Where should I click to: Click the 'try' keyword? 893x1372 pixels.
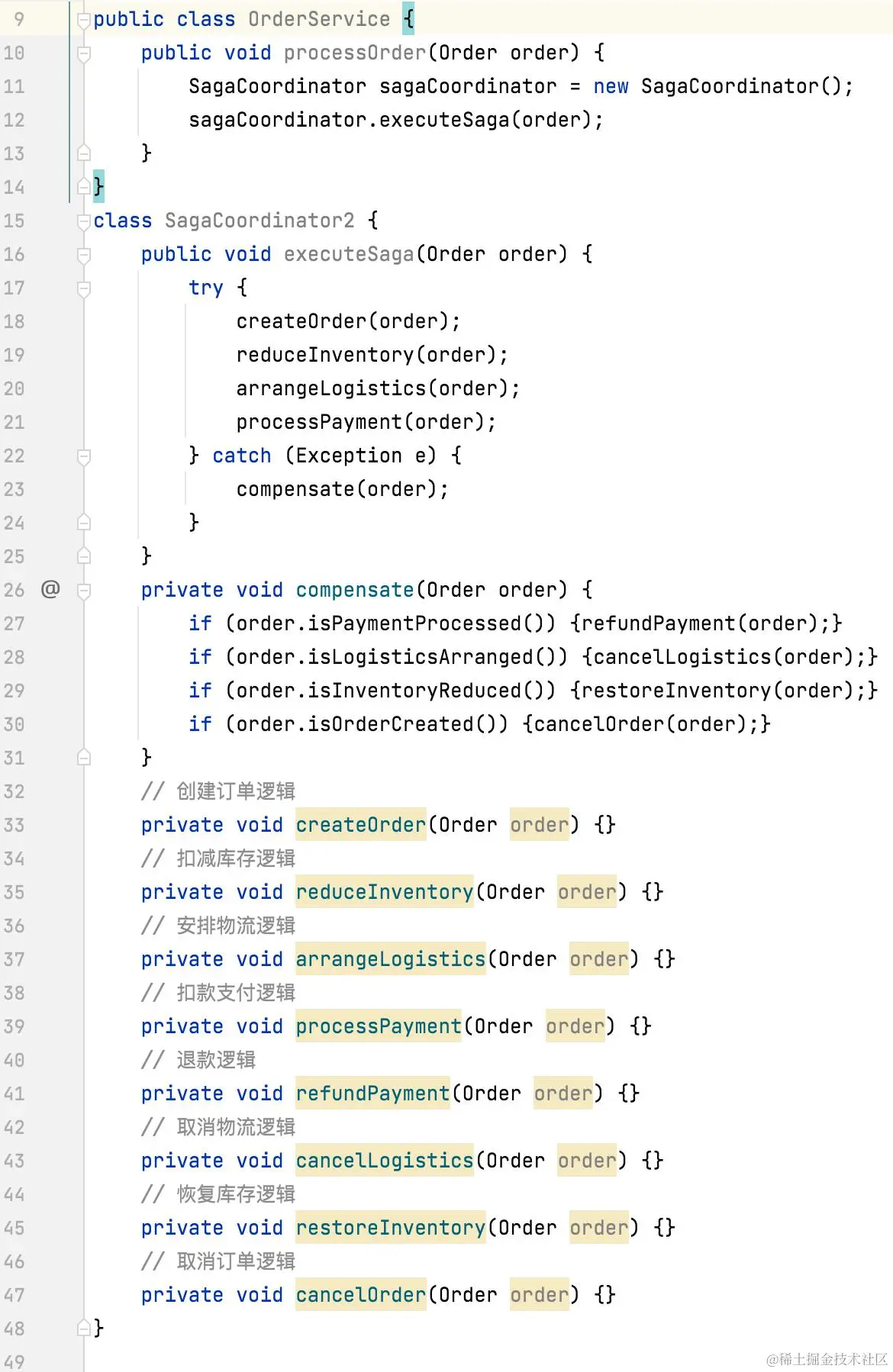click(x=206, y=288)
